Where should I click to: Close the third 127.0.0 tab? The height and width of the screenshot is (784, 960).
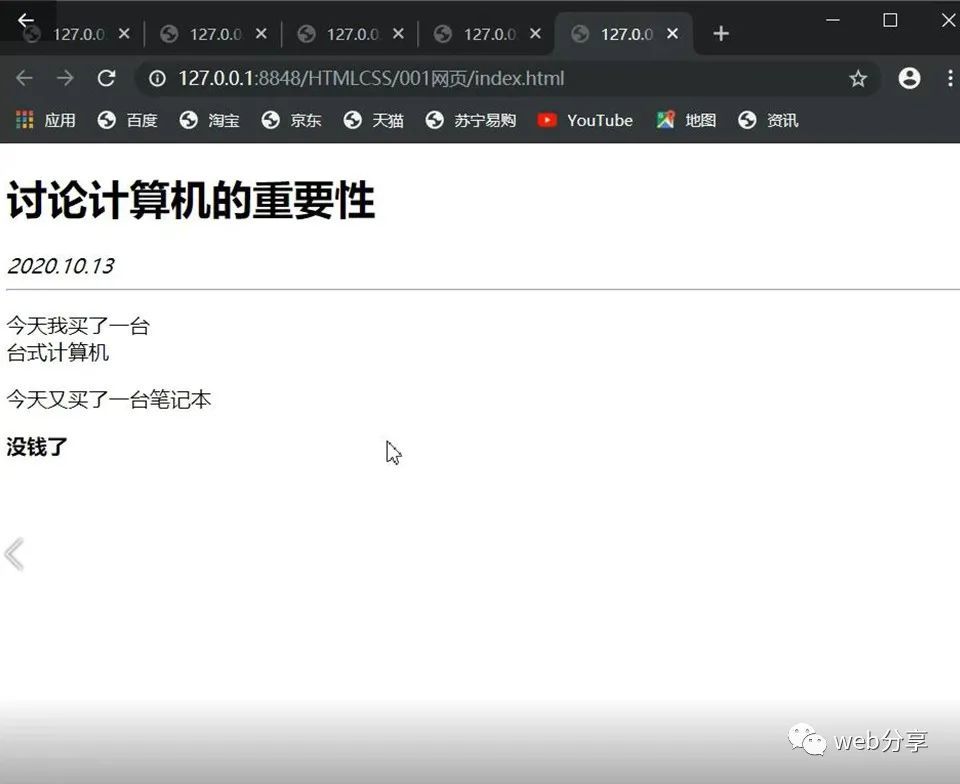click(x=399, y=34)
